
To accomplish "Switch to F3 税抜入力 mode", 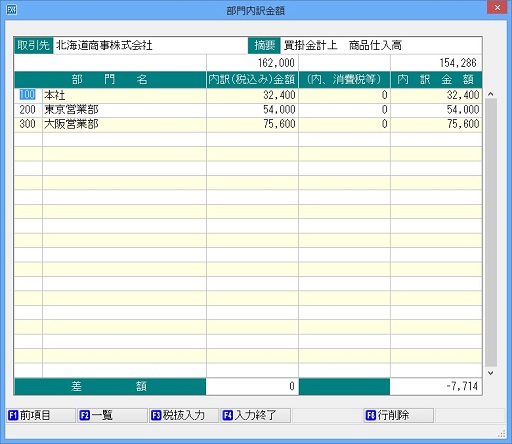I will coord(184,415).
